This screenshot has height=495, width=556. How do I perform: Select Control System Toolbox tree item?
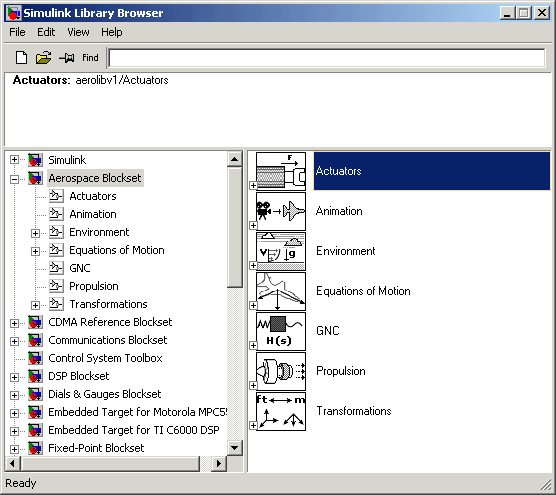pyautogui.click(x=105, y=358)
